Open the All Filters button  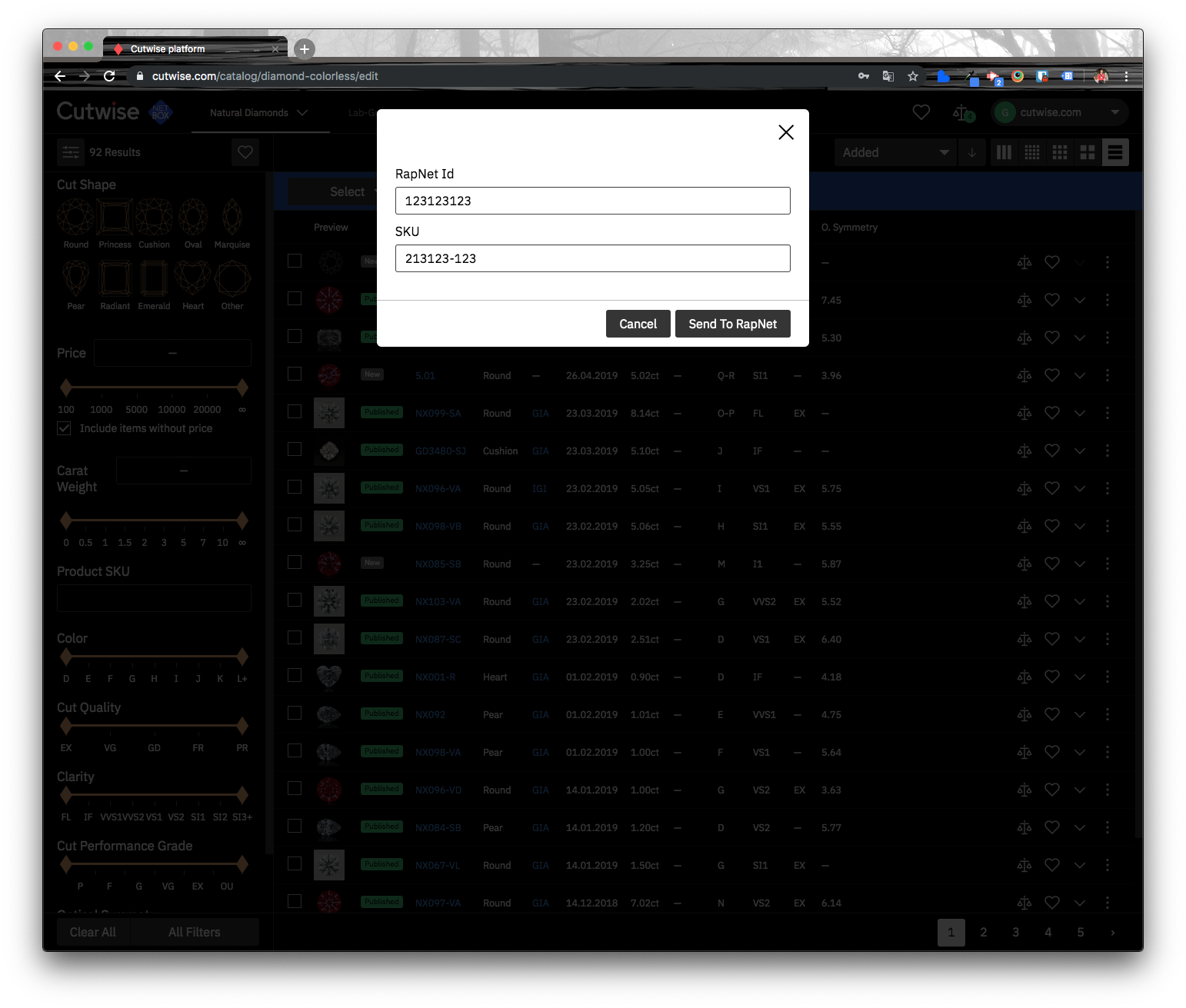click(x=195, y=932)
